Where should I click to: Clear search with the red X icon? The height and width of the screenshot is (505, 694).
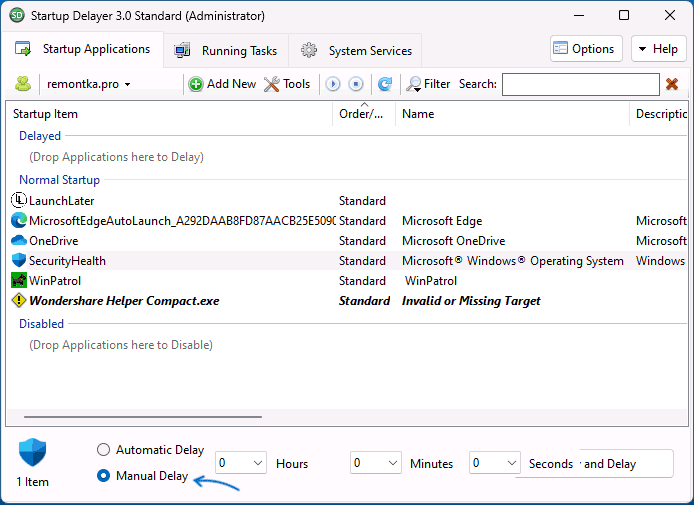point(672,84)
